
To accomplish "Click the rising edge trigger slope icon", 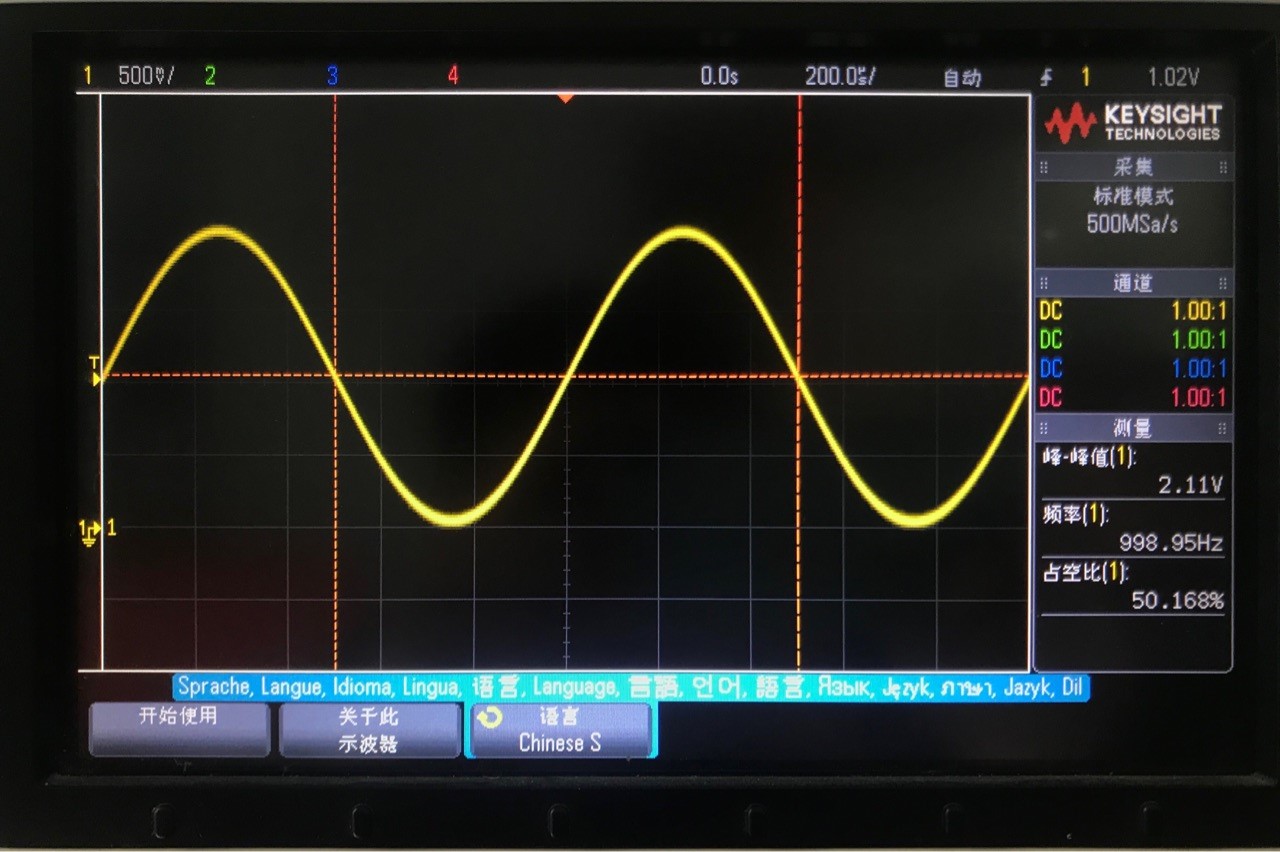I will coord(1047,77).
